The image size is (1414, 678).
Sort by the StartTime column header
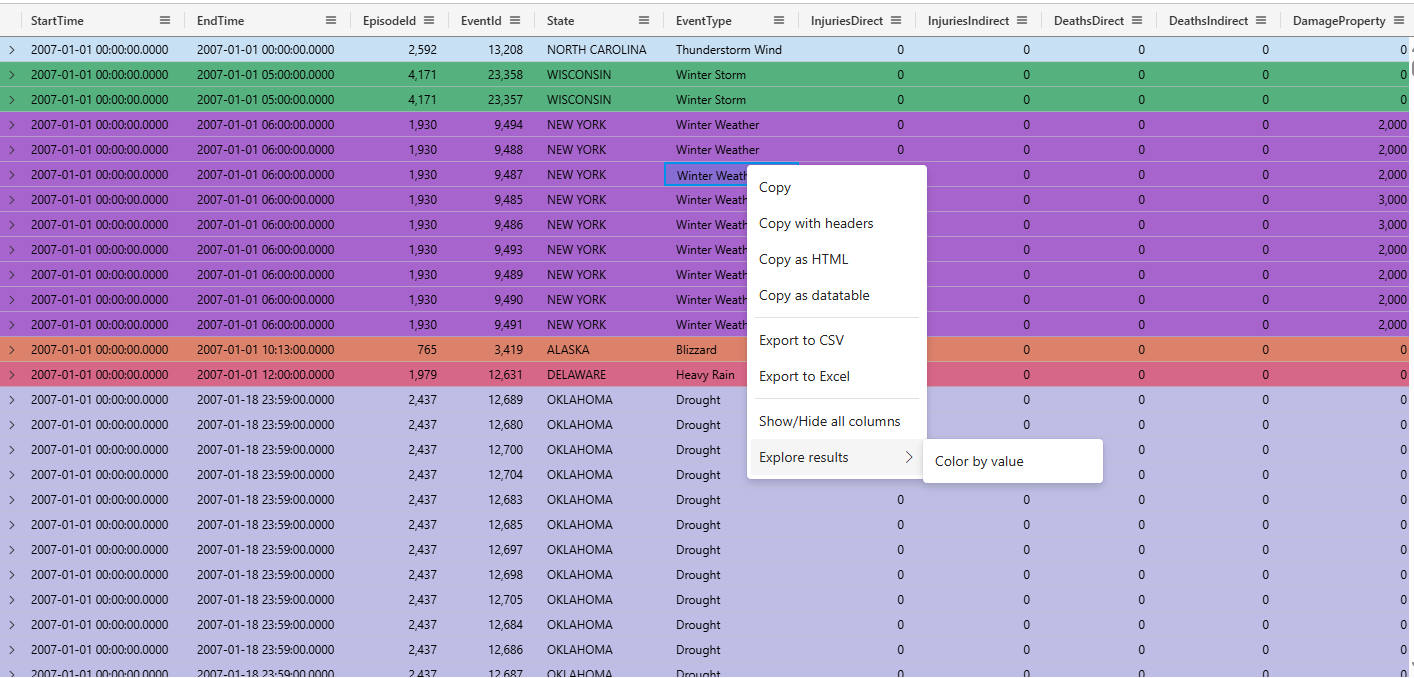coord(57,20)
